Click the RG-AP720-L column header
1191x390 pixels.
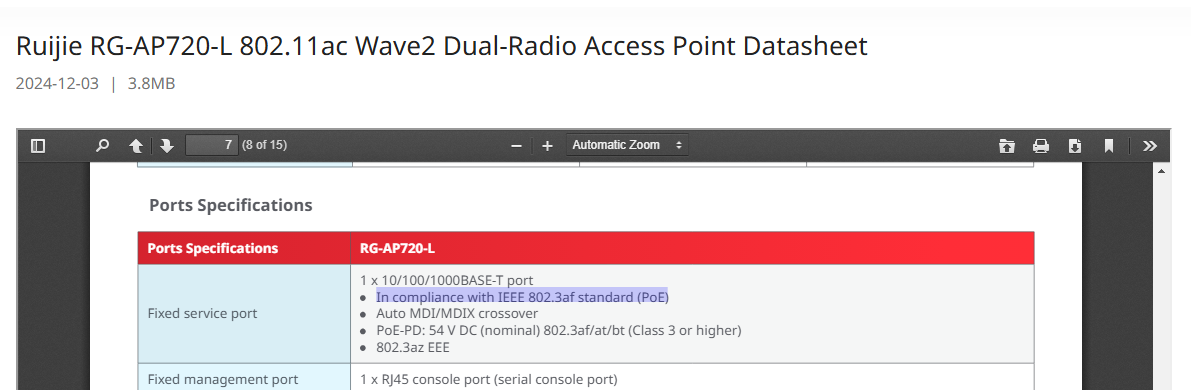pos(397,249)
